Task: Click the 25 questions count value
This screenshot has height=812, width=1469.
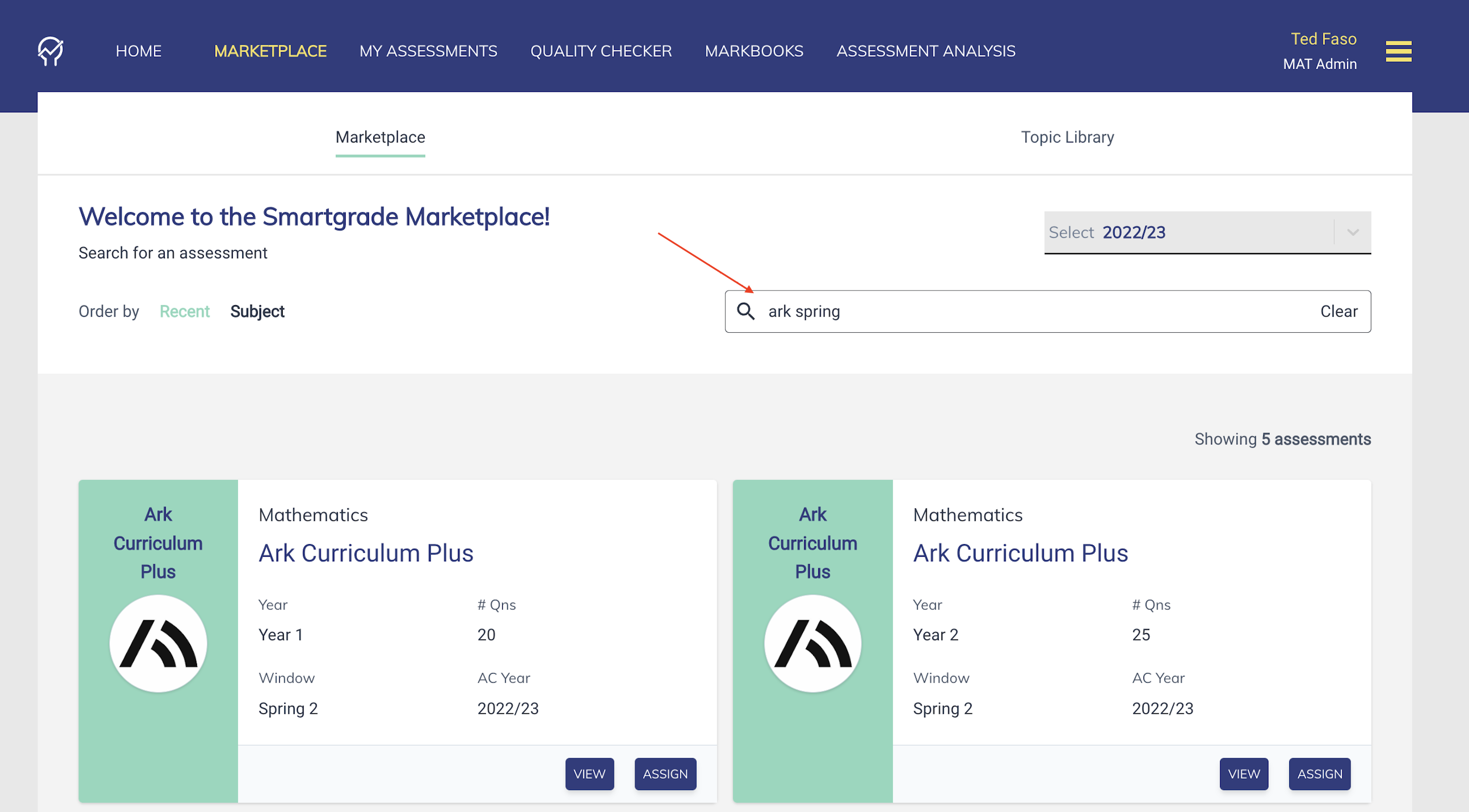Action: click(x=1140, y=635)
